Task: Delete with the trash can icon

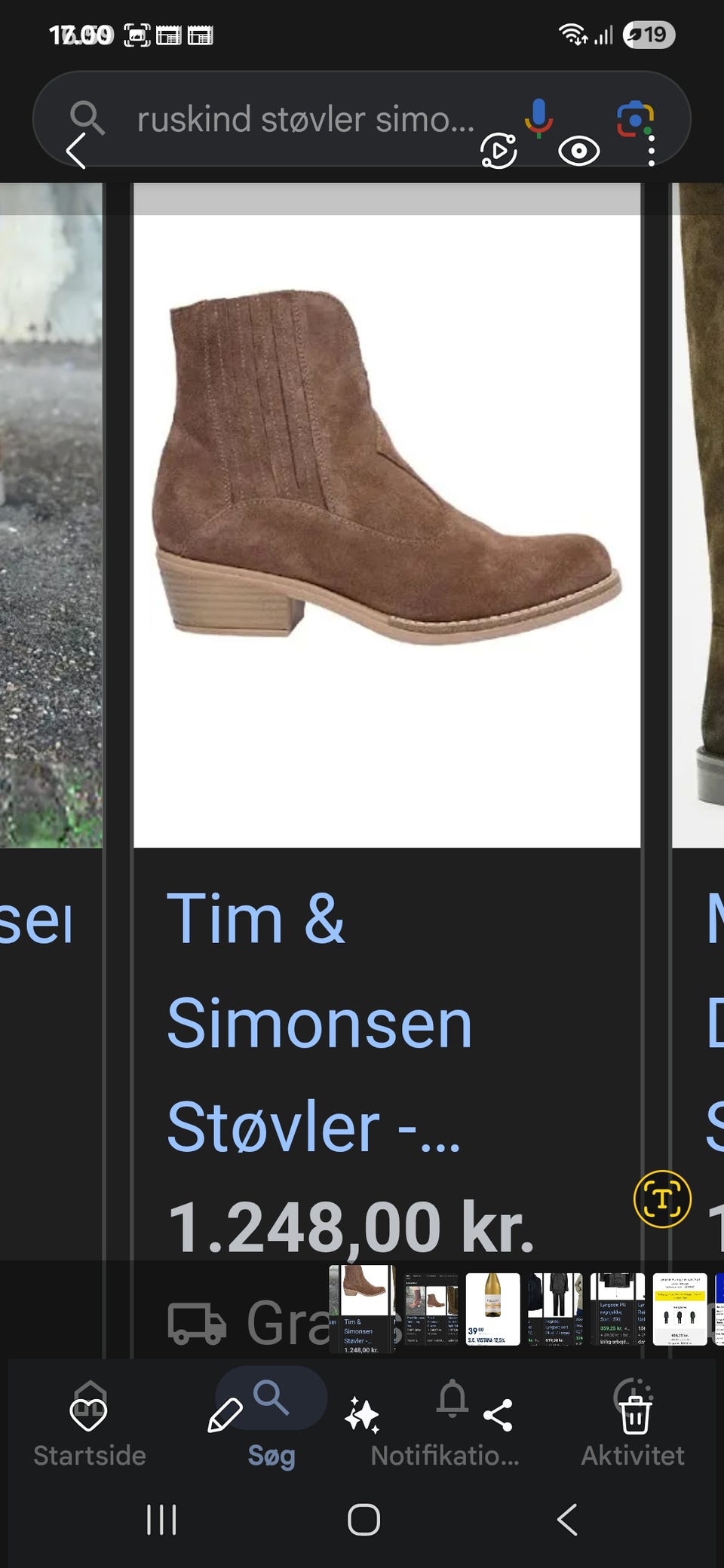Action: coord(635,1415)
